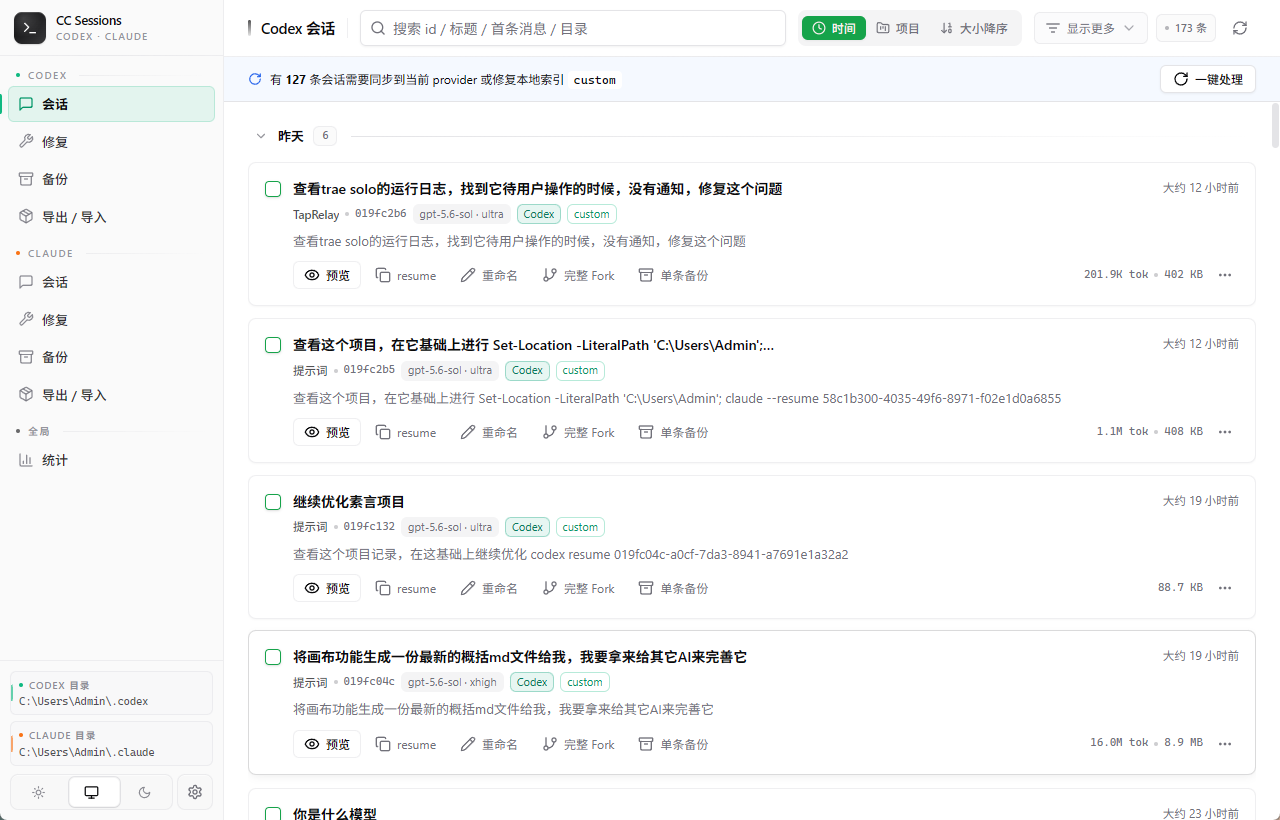Copy resume command for 继续优化素言项目 session
Viewport: 1280px width, 820px height.
pyautogui.click(x=406, y=588)
